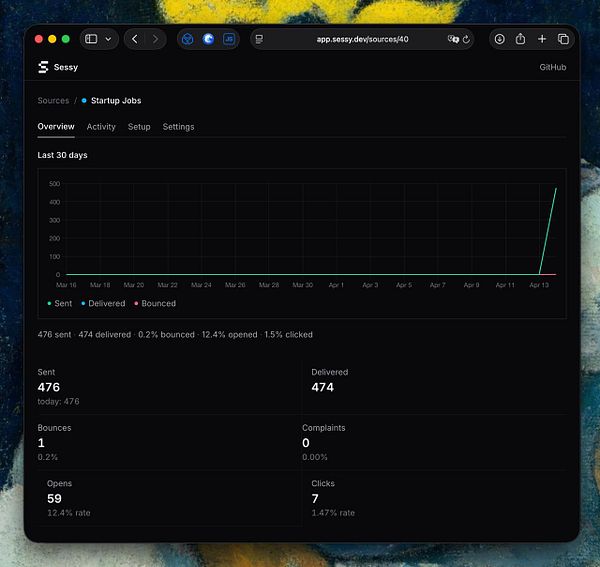600x567 pixels.
Task: Reload the page with the refresh icon
Action: click(466, 39)
